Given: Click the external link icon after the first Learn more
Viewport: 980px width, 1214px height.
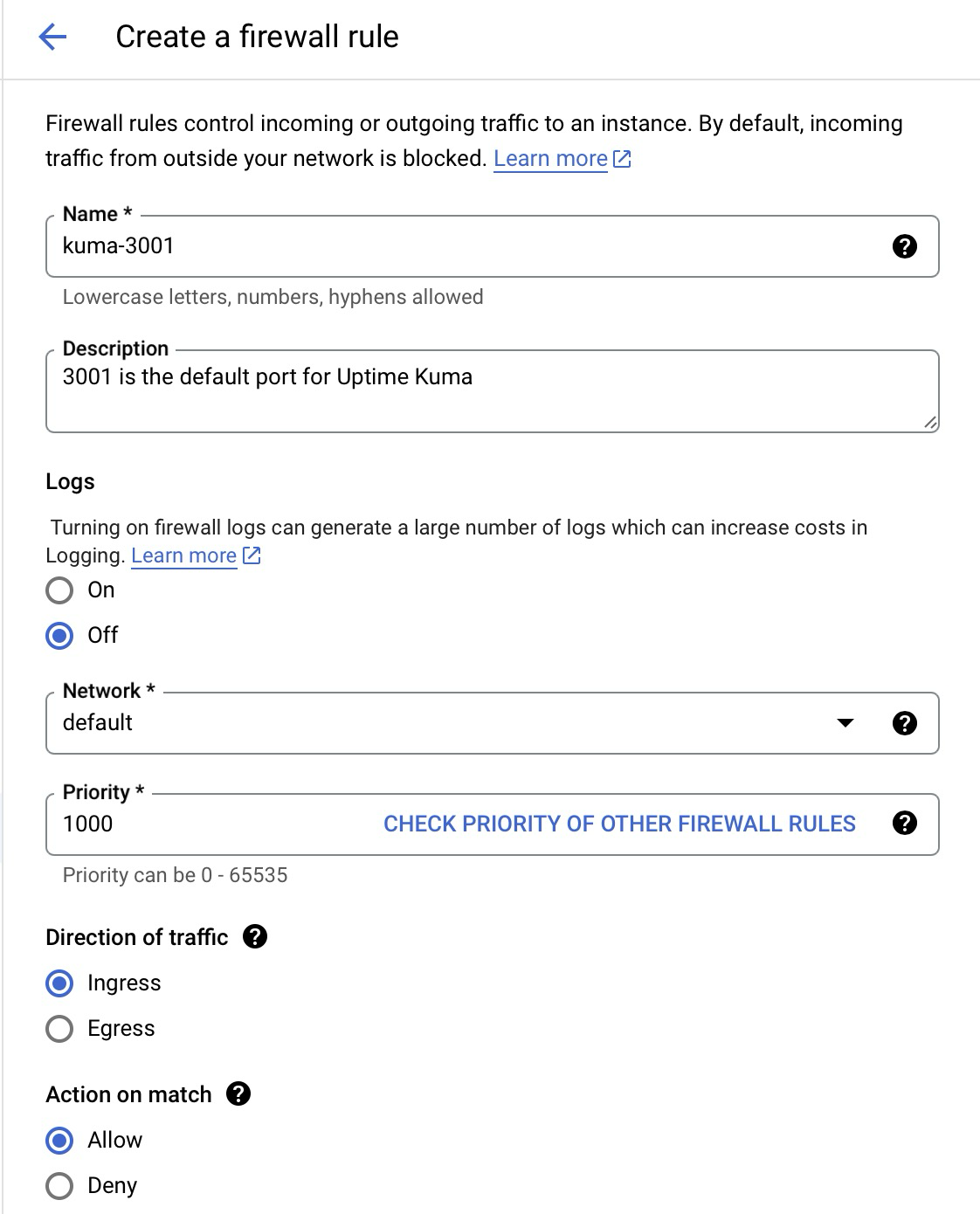Looking at the screenshot, I should tap(622, 158).
